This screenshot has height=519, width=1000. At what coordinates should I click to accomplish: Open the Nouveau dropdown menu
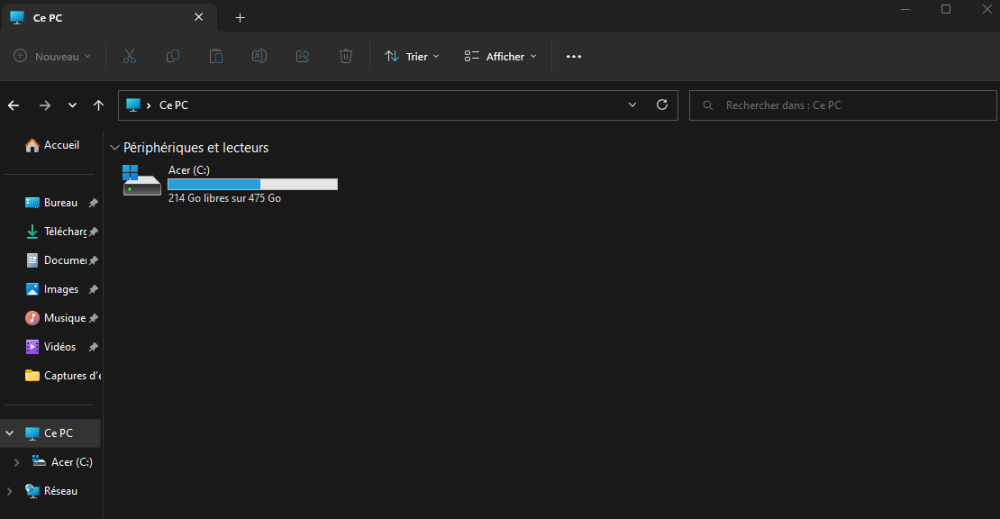[52, 57]
